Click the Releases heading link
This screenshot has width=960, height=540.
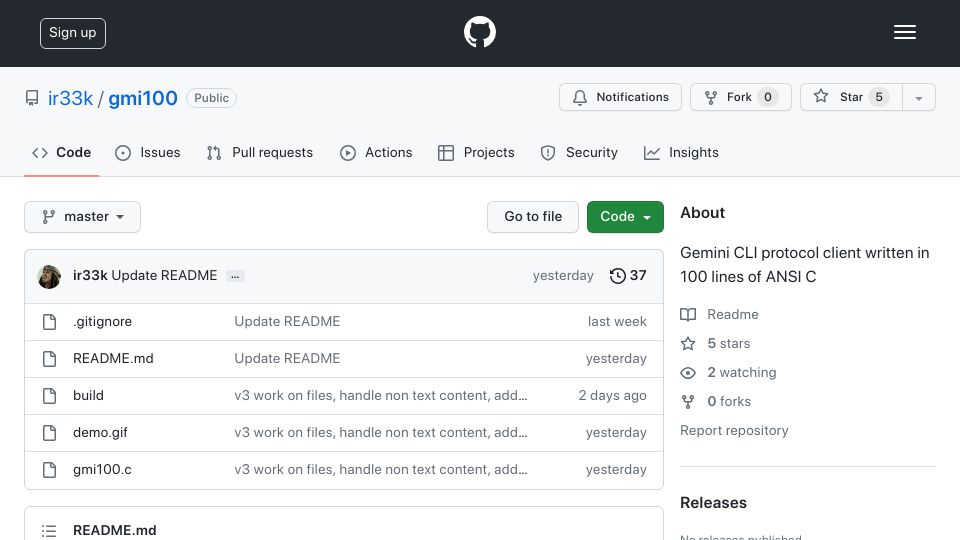coord(713,503)
